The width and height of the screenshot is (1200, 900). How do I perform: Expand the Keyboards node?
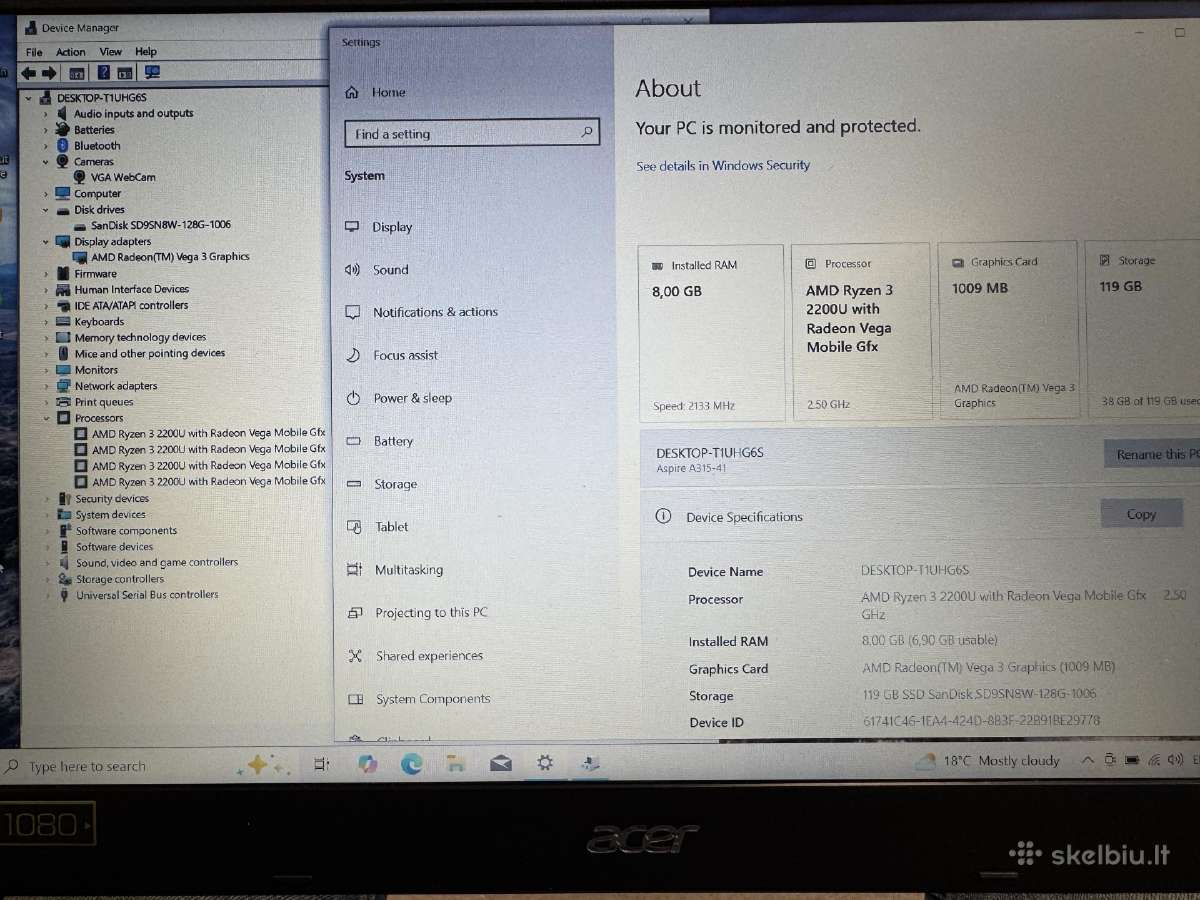point(46,322)
